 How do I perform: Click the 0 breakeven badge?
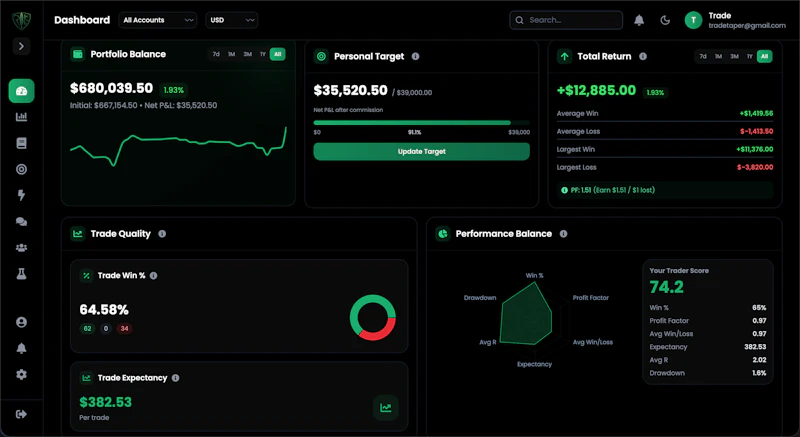106,329
